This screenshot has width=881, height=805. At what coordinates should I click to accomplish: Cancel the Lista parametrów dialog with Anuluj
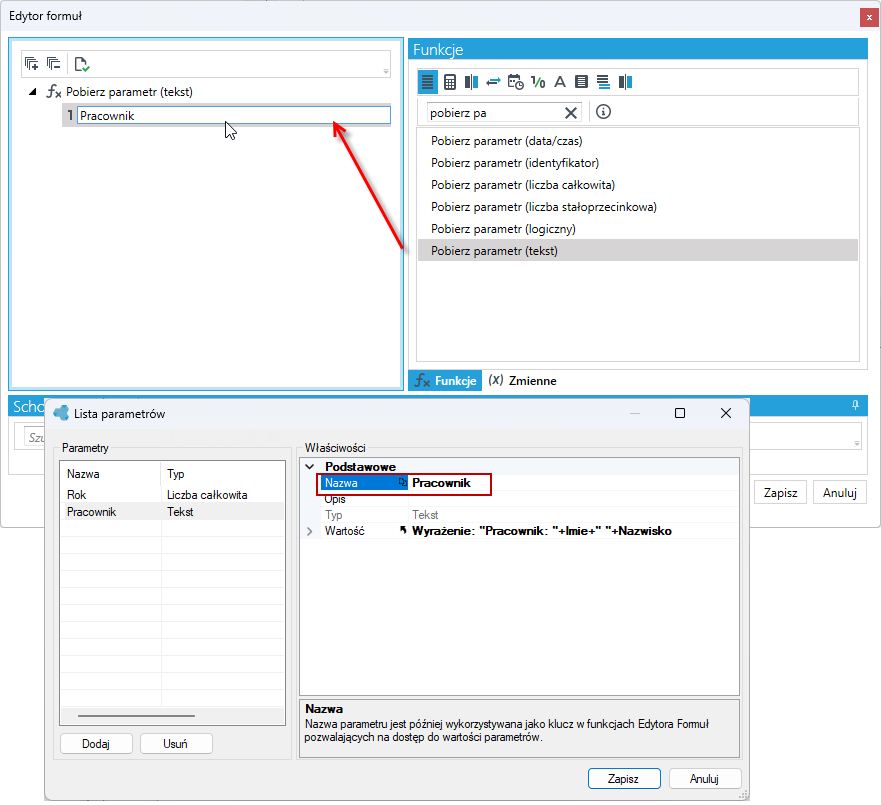pos(705,779)
